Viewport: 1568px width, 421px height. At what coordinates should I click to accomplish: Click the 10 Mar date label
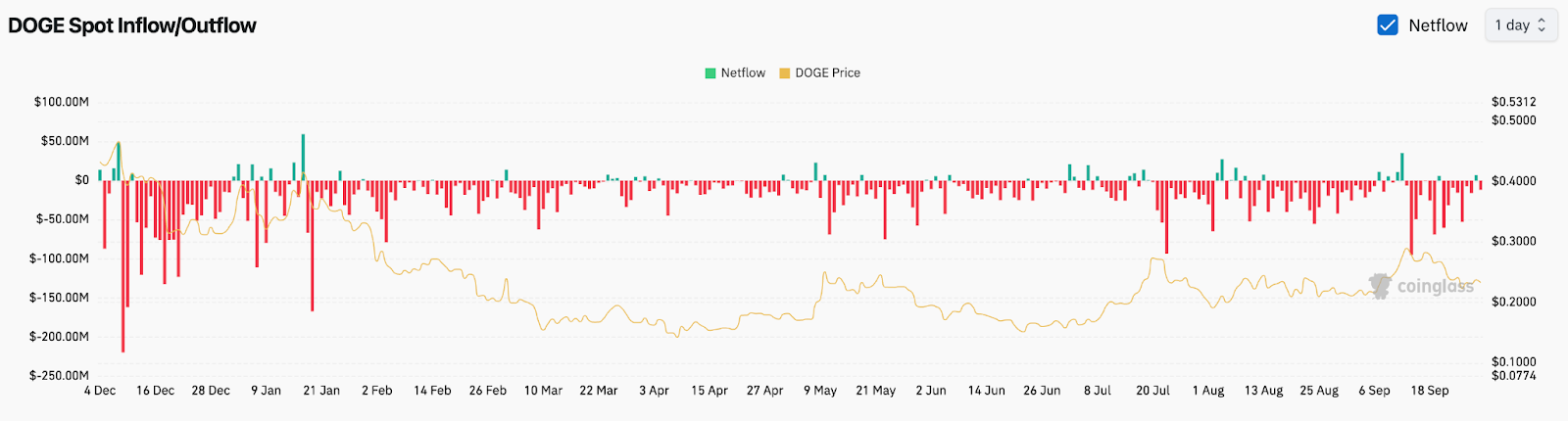(x=543, y=391)
